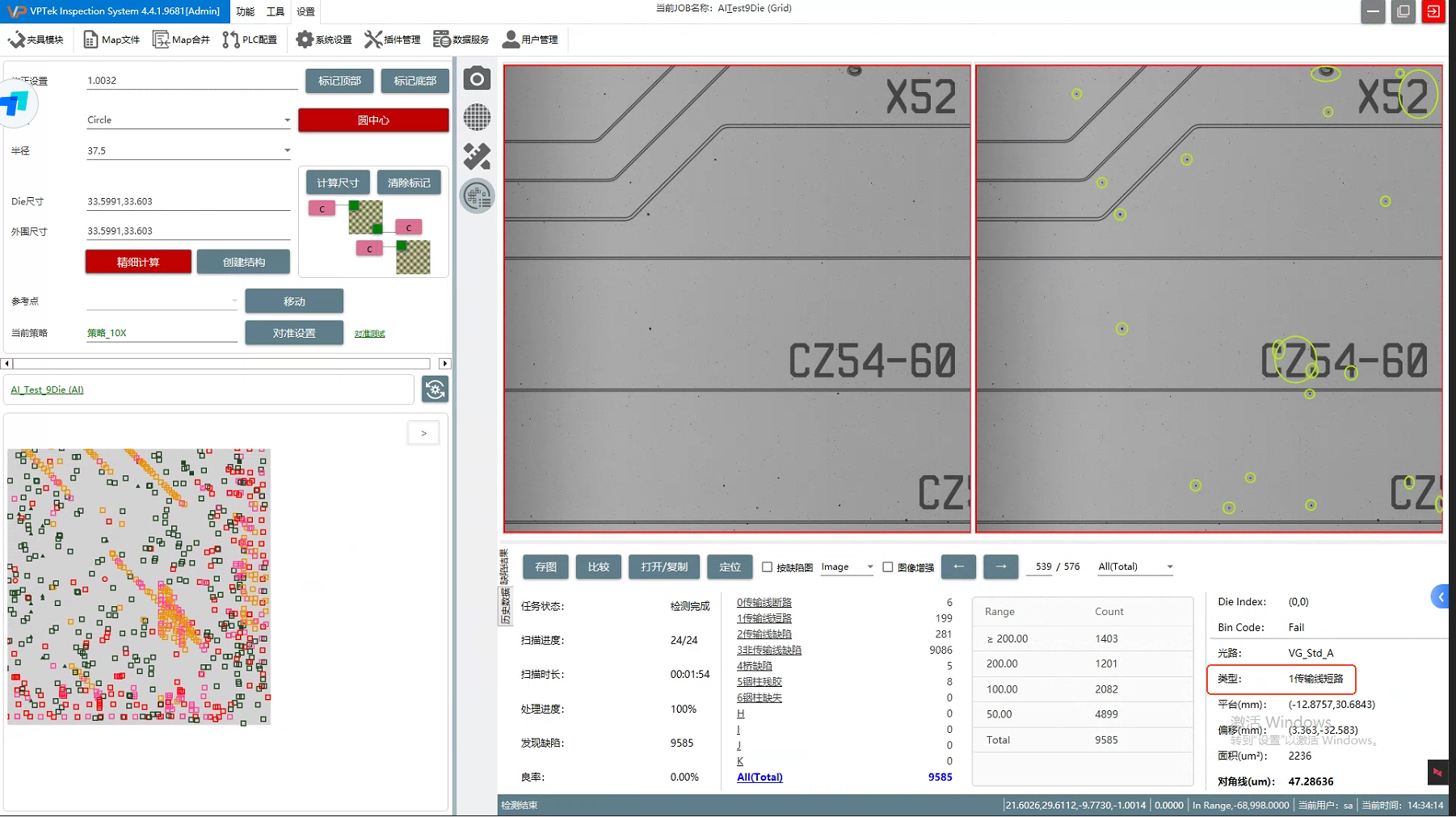Click the VPTek application logo
1456x817 pixels.
point(15,11)
